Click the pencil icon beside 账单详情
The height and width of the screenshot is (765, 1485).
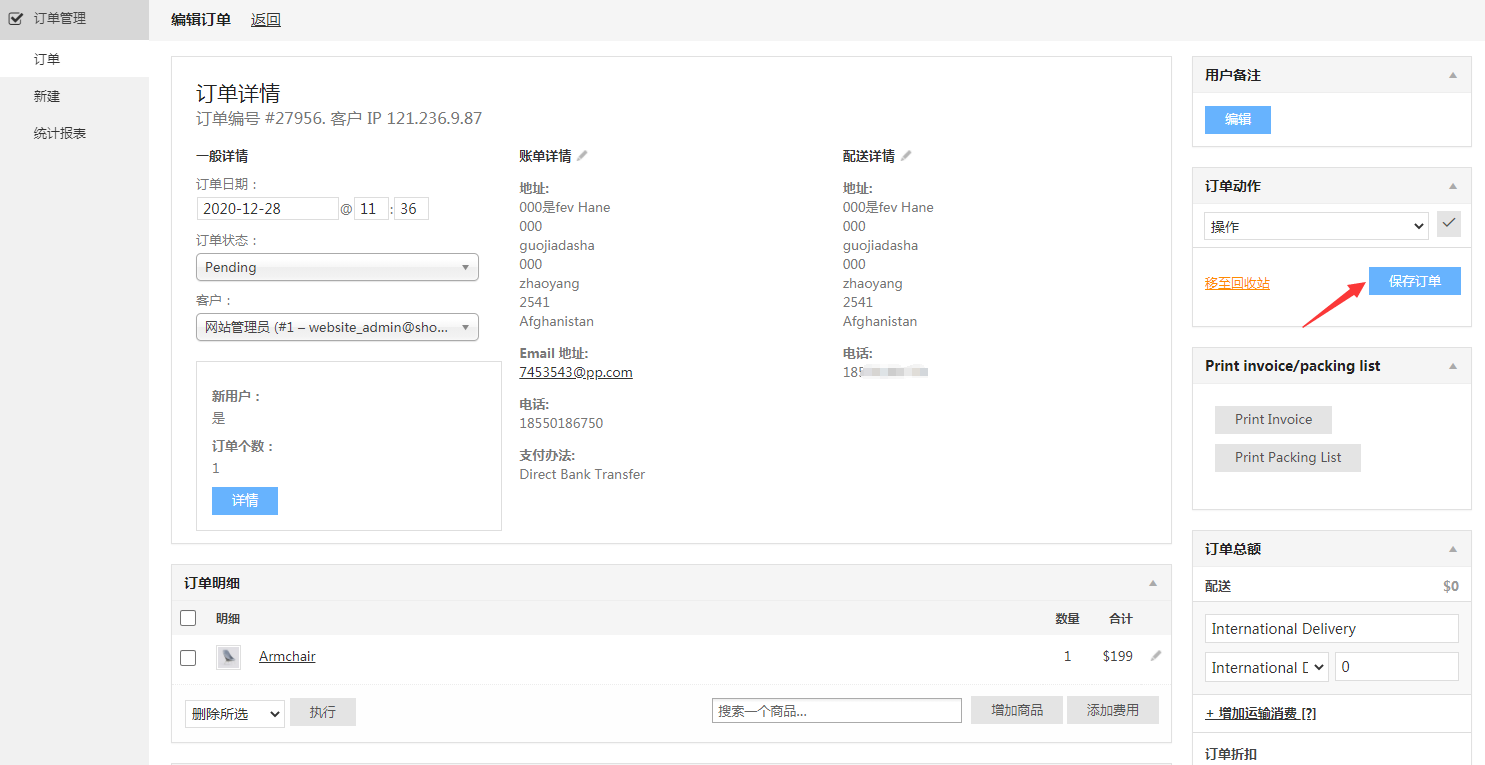tap(583, 156)
